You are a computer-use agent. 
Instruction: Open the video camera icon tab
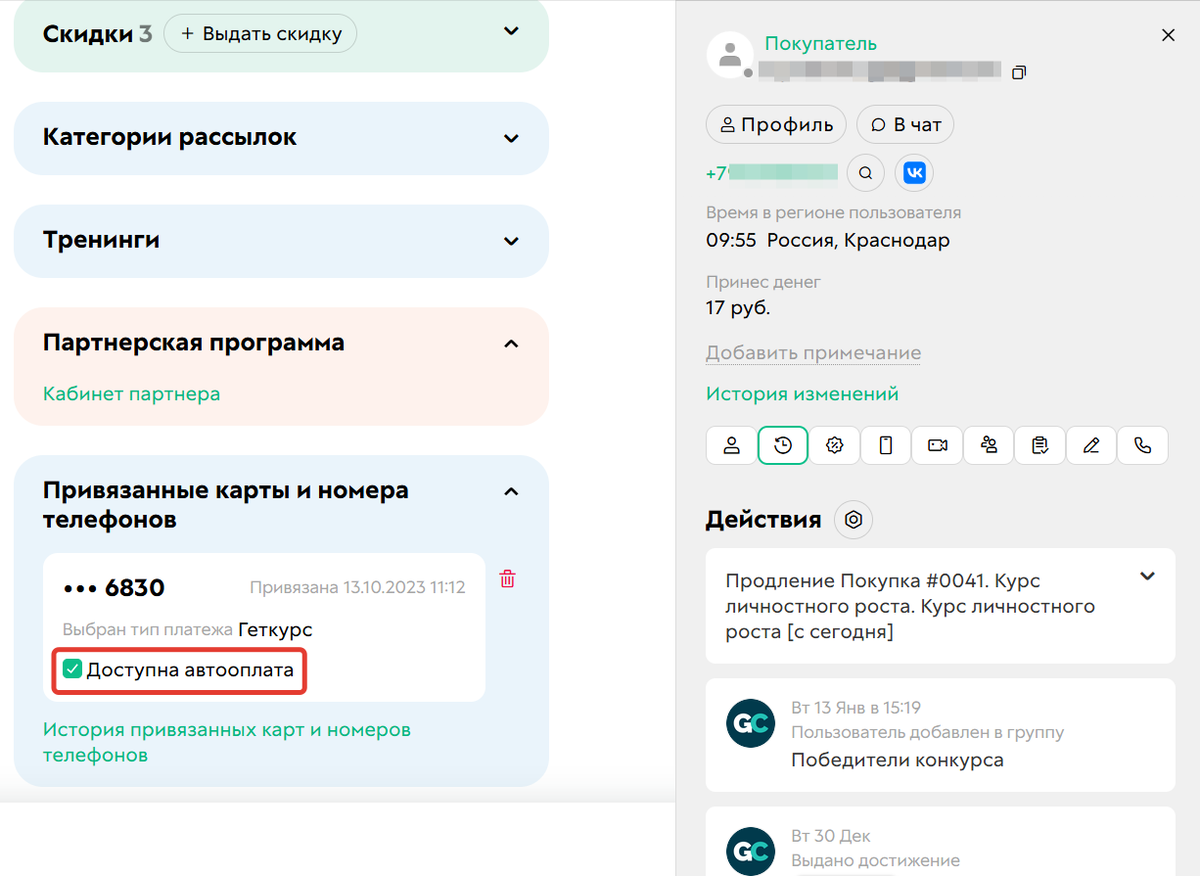click(937, 444)
